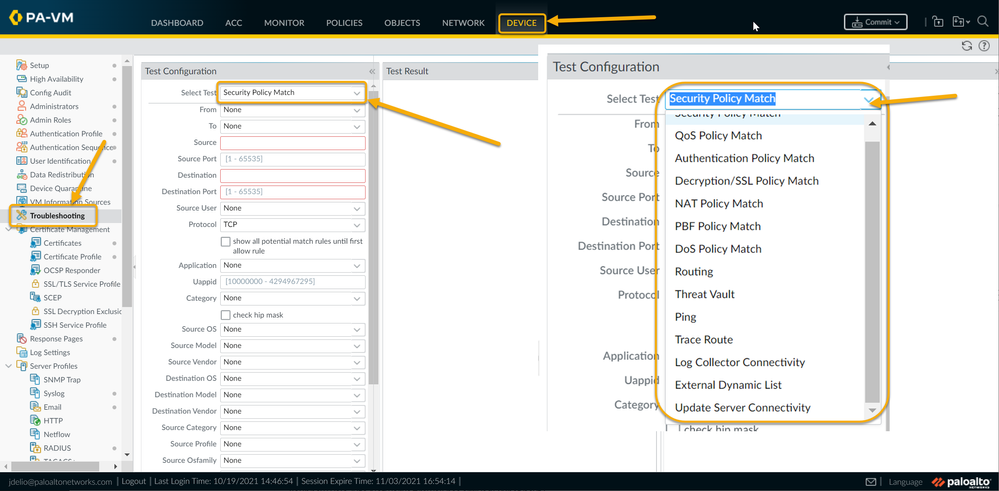999x491 pixels.
Task: Switch to the ACC tab
Action: coord(234,23)
